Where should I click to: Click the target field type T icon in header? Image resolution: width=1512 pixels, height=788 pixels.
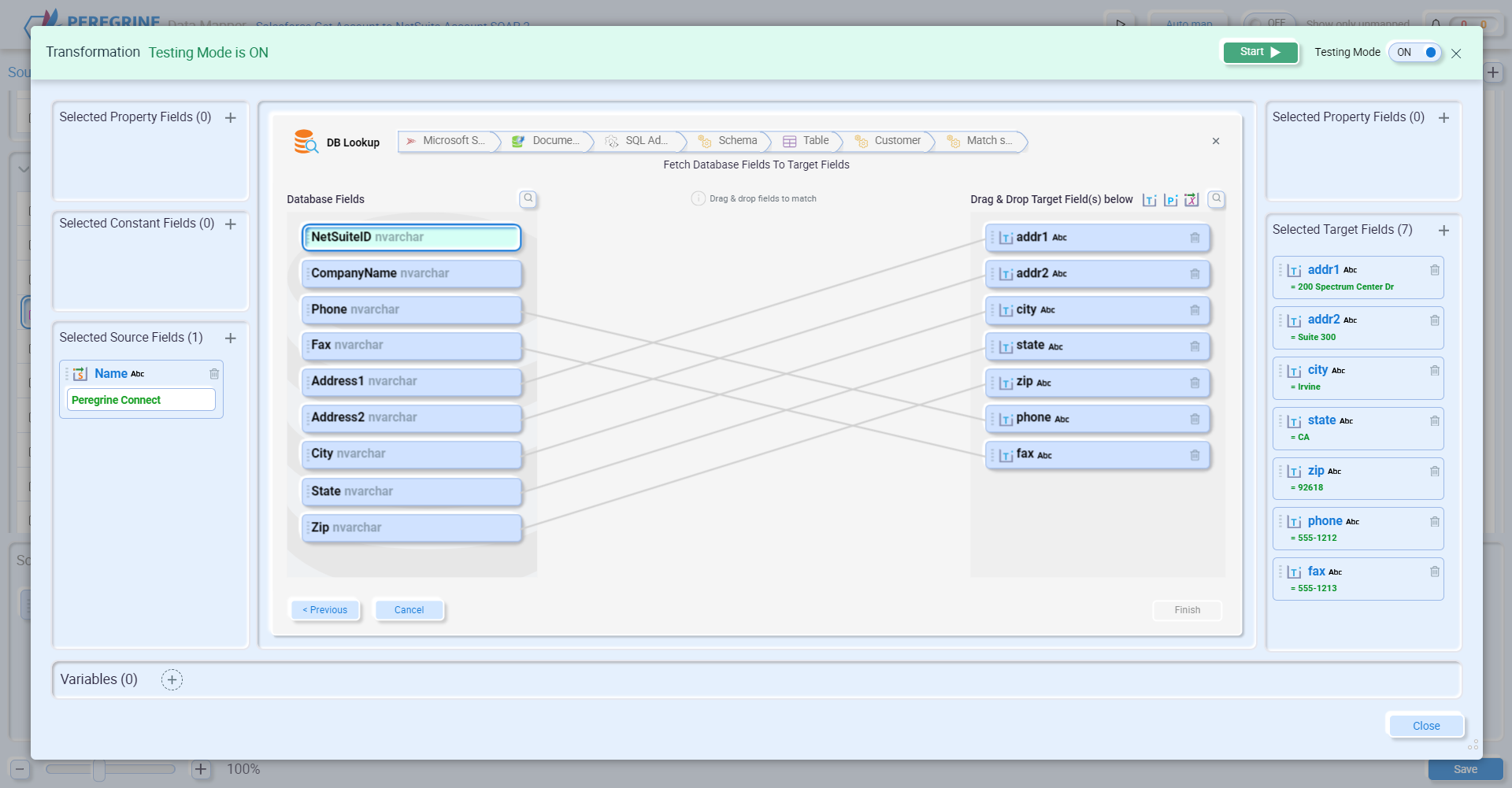pos(1150,200)
